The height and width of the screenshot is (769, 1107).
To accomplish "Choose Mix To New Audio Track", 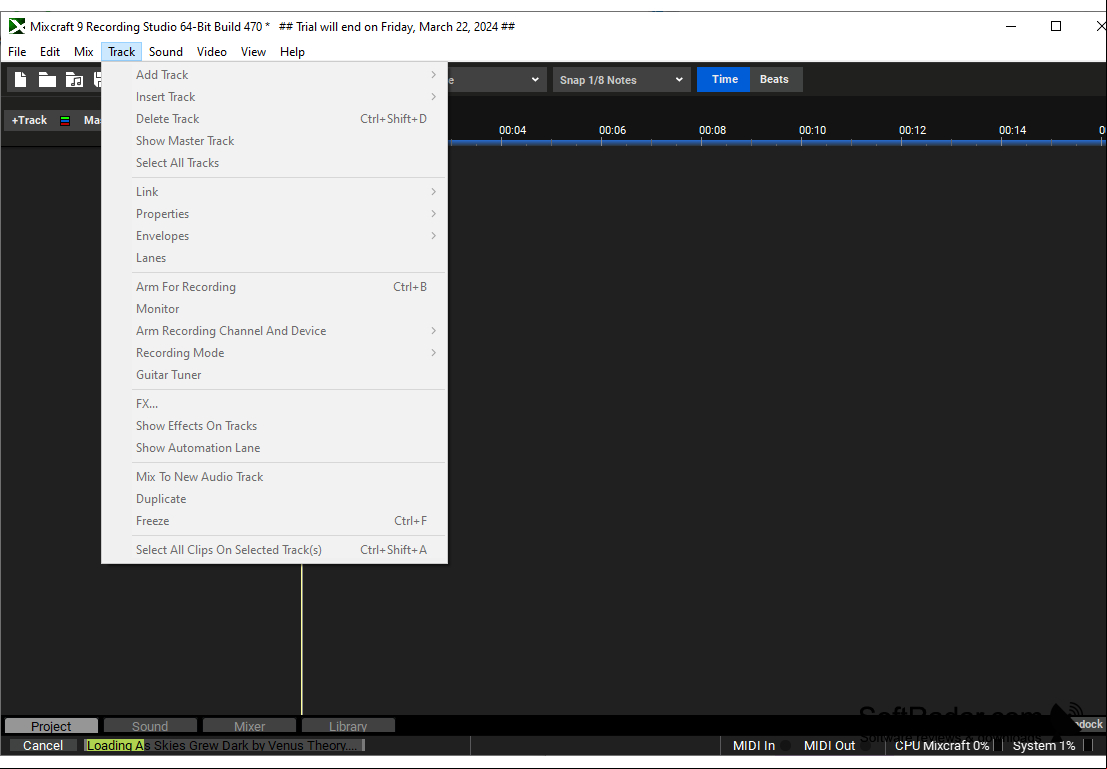I will pyautogui.click(x=275, y=477).
